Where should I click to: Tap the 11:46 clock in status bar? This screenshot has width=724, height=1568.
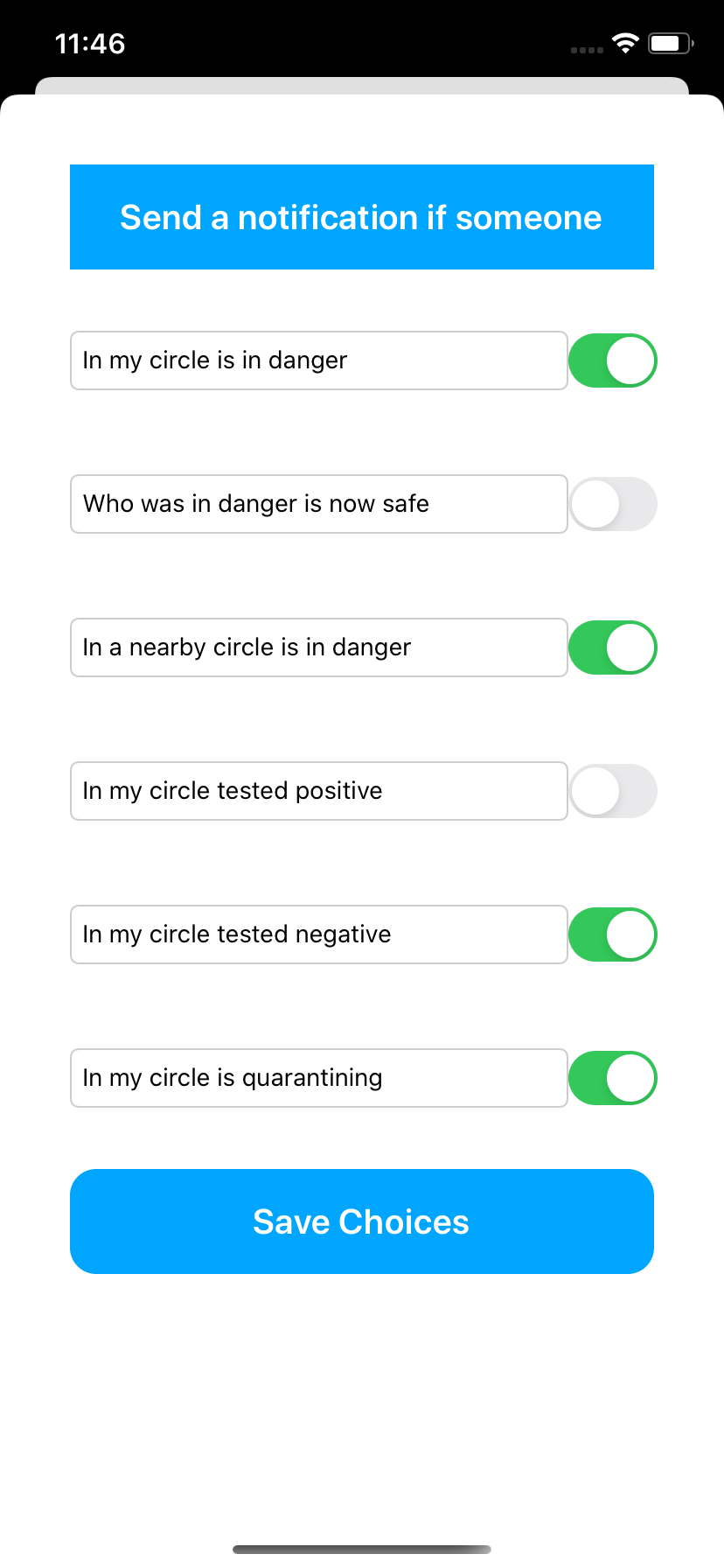tap(90, 44)
